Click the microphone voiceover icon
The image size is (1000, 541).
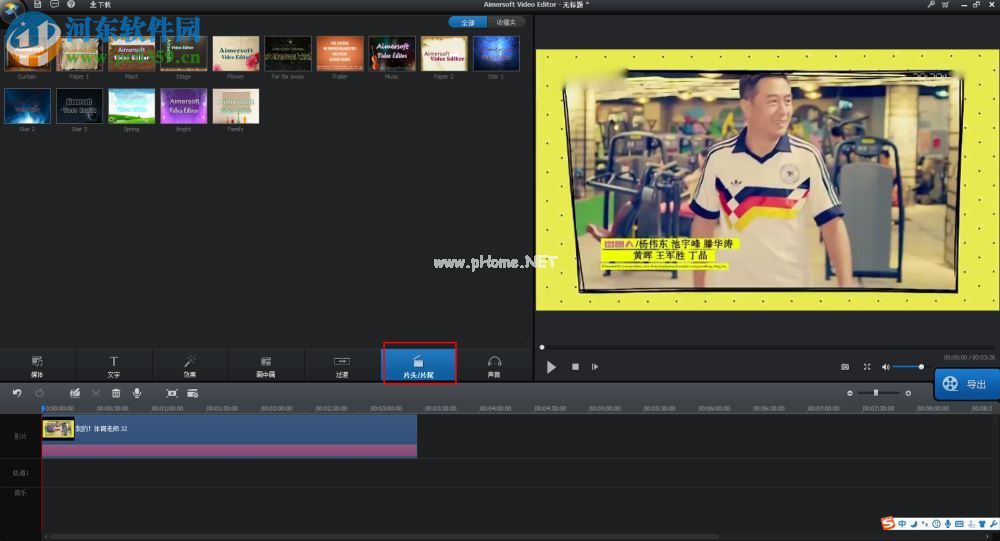[136, 393]
